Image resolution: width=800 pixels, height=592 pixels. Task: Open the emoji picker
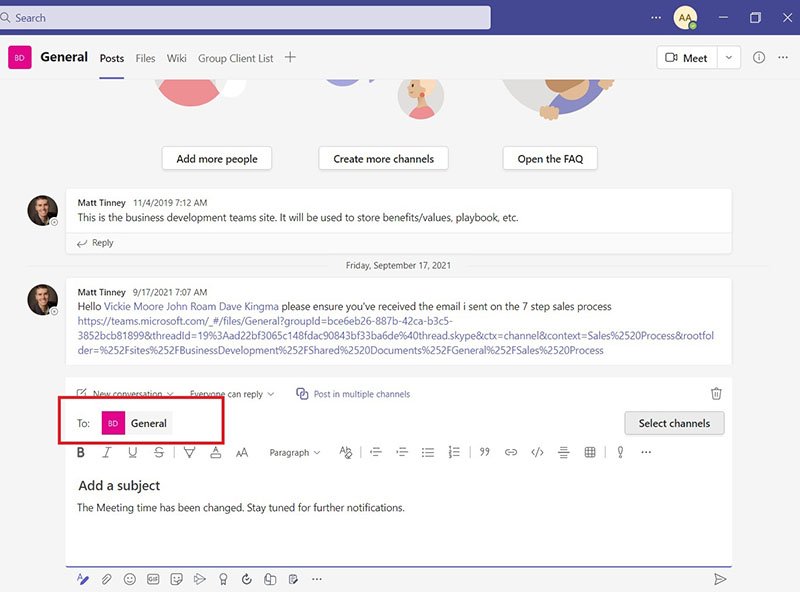click(130, 579)
